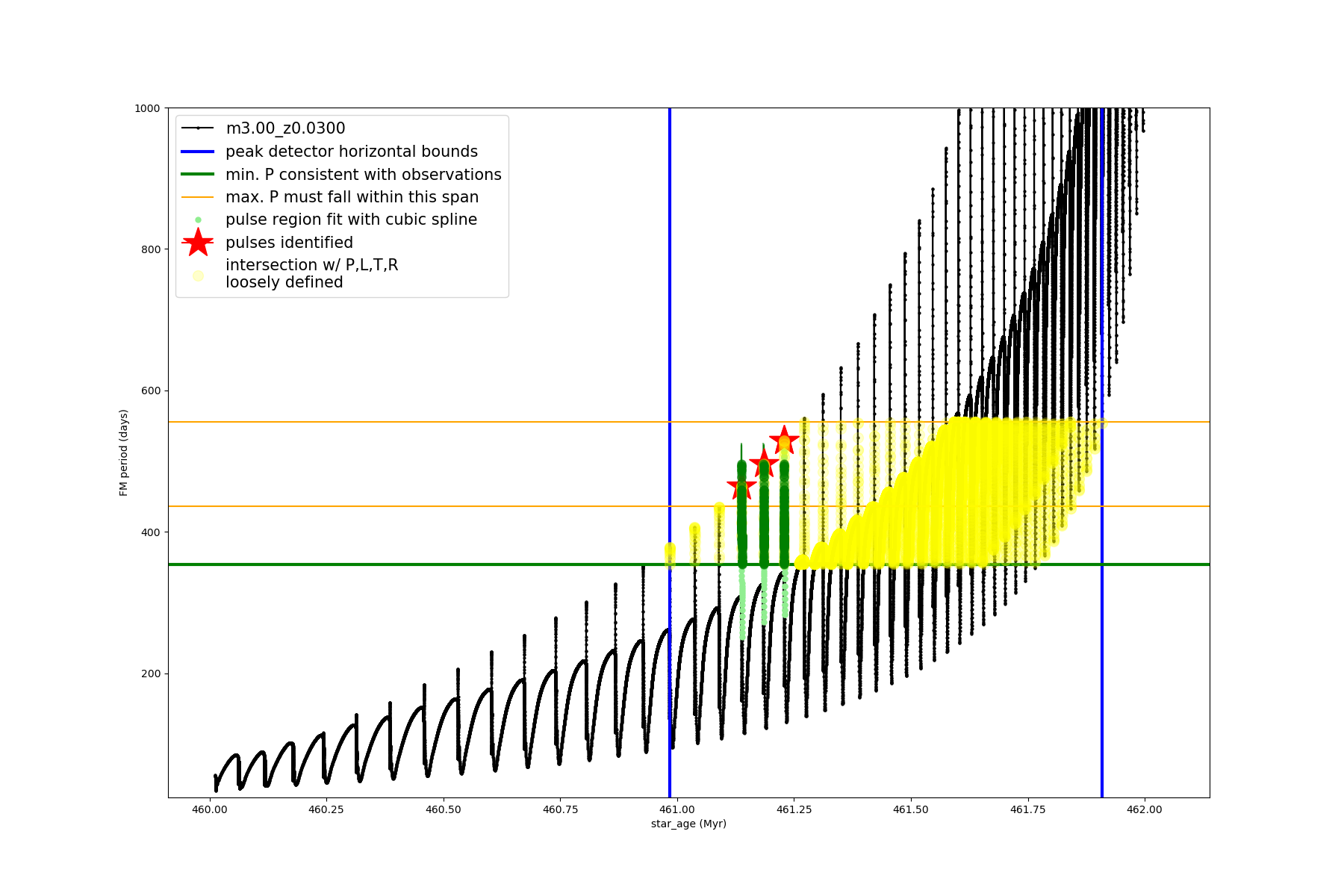1344x896 pixels.
Task: Click the highest red star pulse marker
Action: tap(784, 439)
